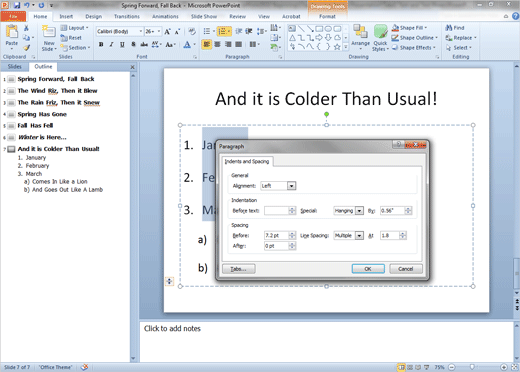The height and width of the screenshot is (372, 520).
Task: Open the Arrange objects menu
Action: (360, 37)
